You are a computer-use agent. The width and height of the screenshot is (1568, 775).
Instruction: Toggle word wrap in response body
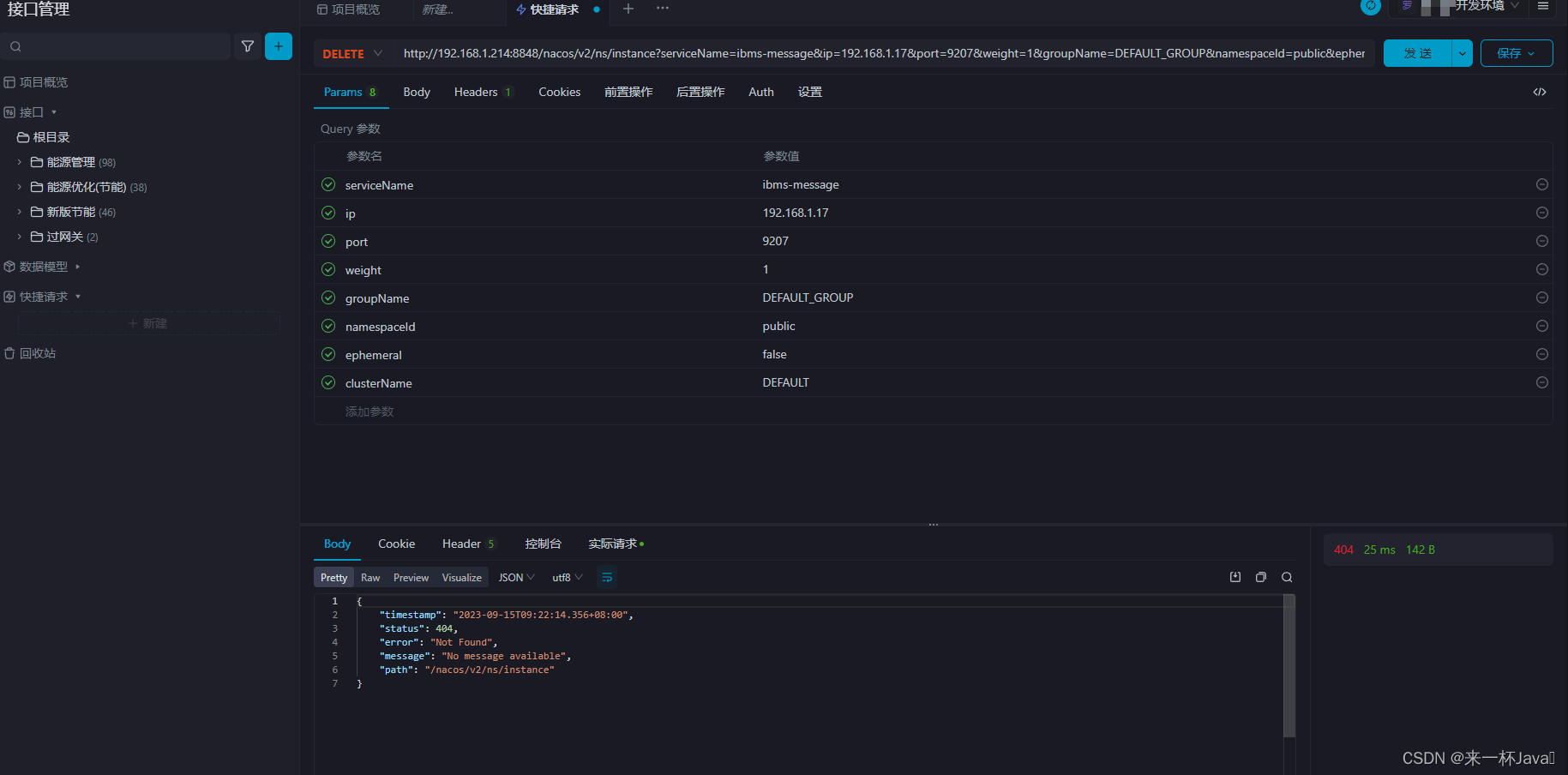coord(607,577)
